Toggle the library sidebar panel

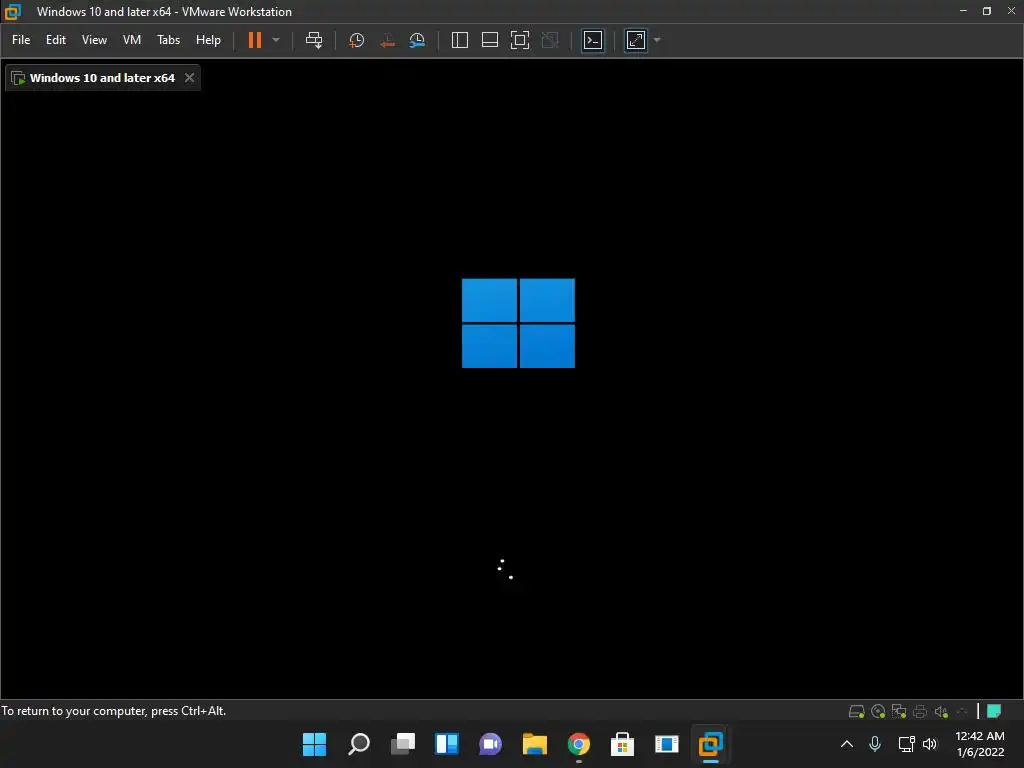click(x=460, y=40)
